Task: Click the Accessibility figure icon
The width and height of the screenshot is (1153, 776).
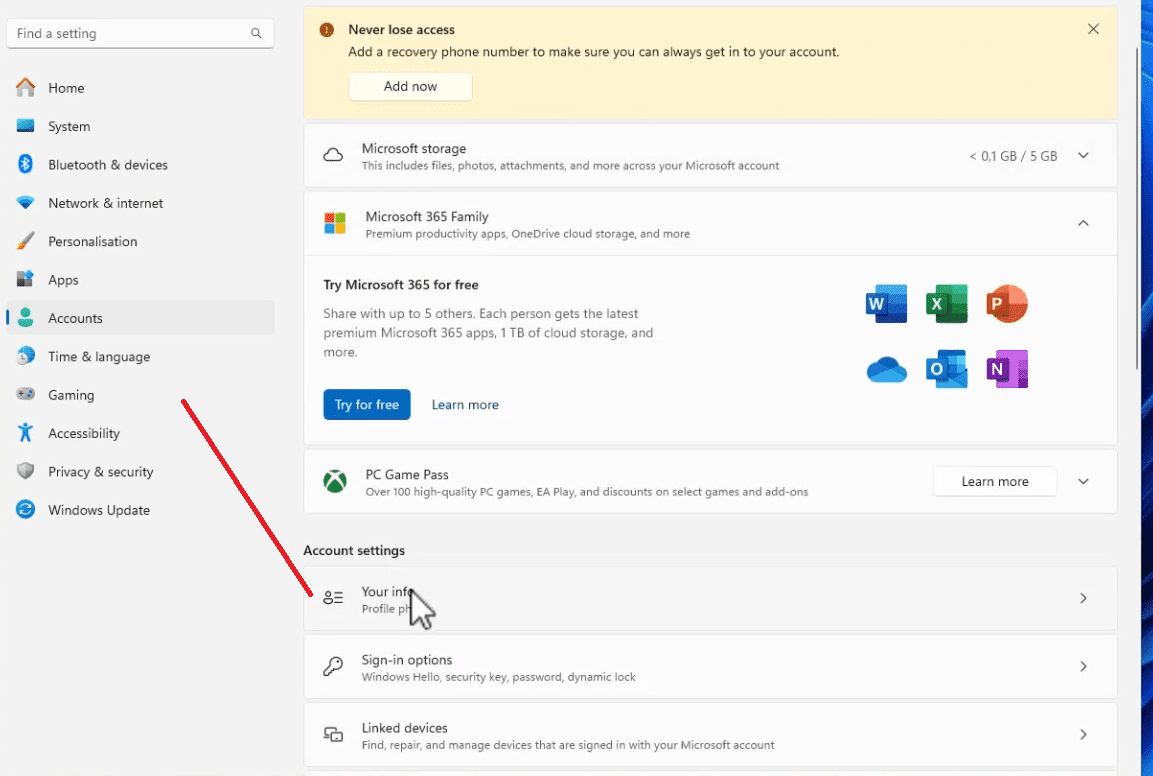Action: pos(25,433)
